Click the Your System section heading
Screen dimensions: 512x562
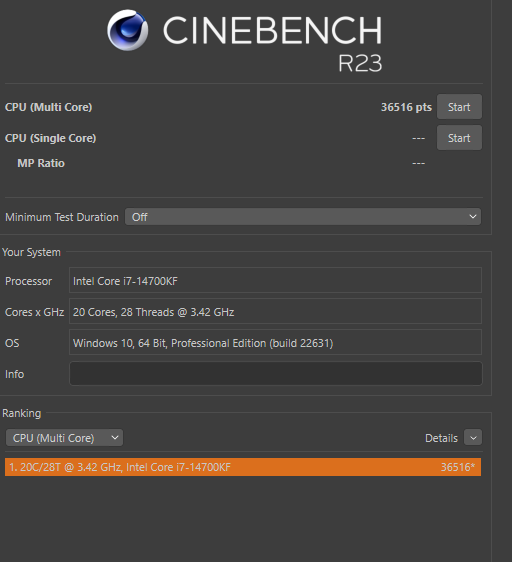(32, 252)
